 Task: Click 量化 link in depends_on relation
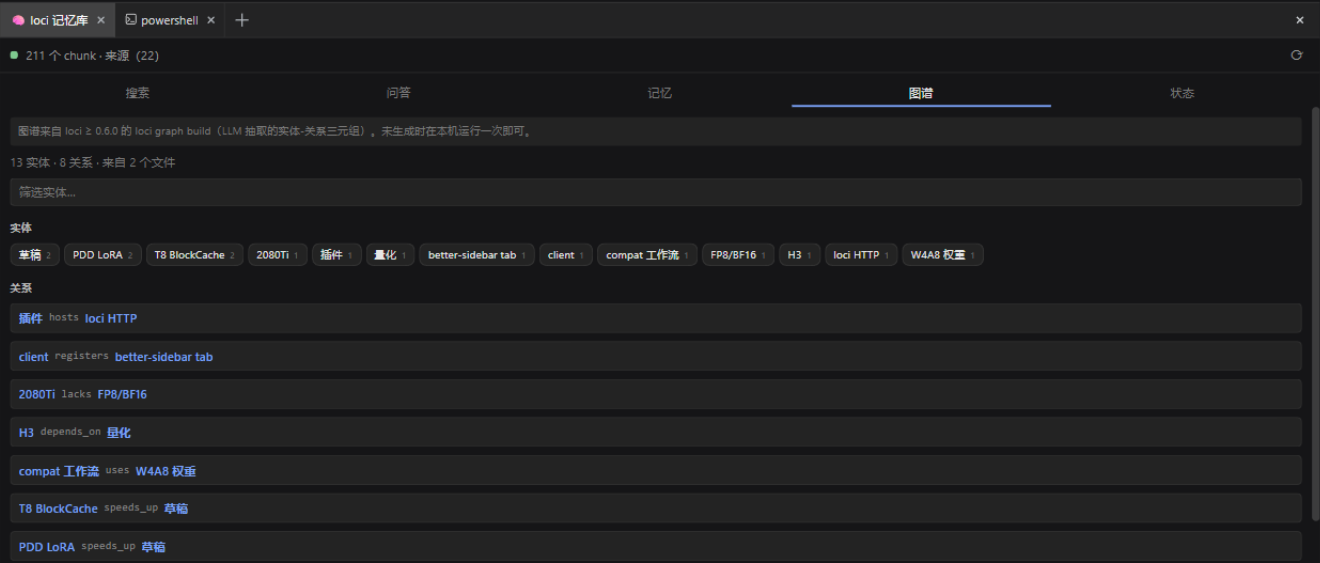click(119, 433)
